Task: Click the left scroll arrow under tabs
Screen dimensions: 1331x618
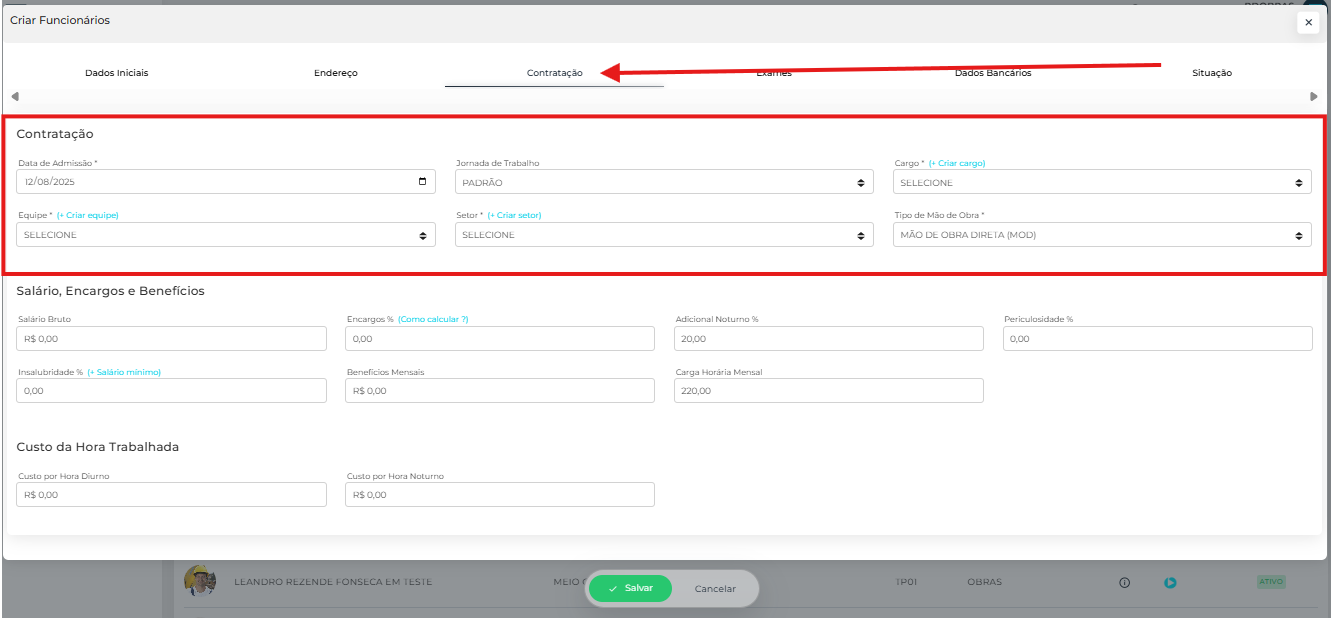Action: pos(14,97)
